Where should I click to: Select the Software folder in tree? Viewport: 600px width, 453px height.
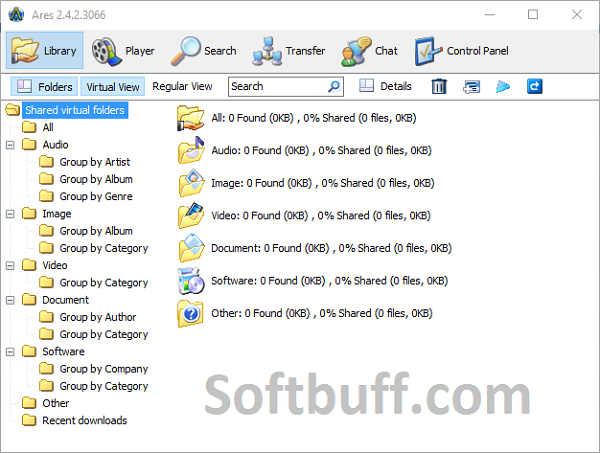point(64,352)
